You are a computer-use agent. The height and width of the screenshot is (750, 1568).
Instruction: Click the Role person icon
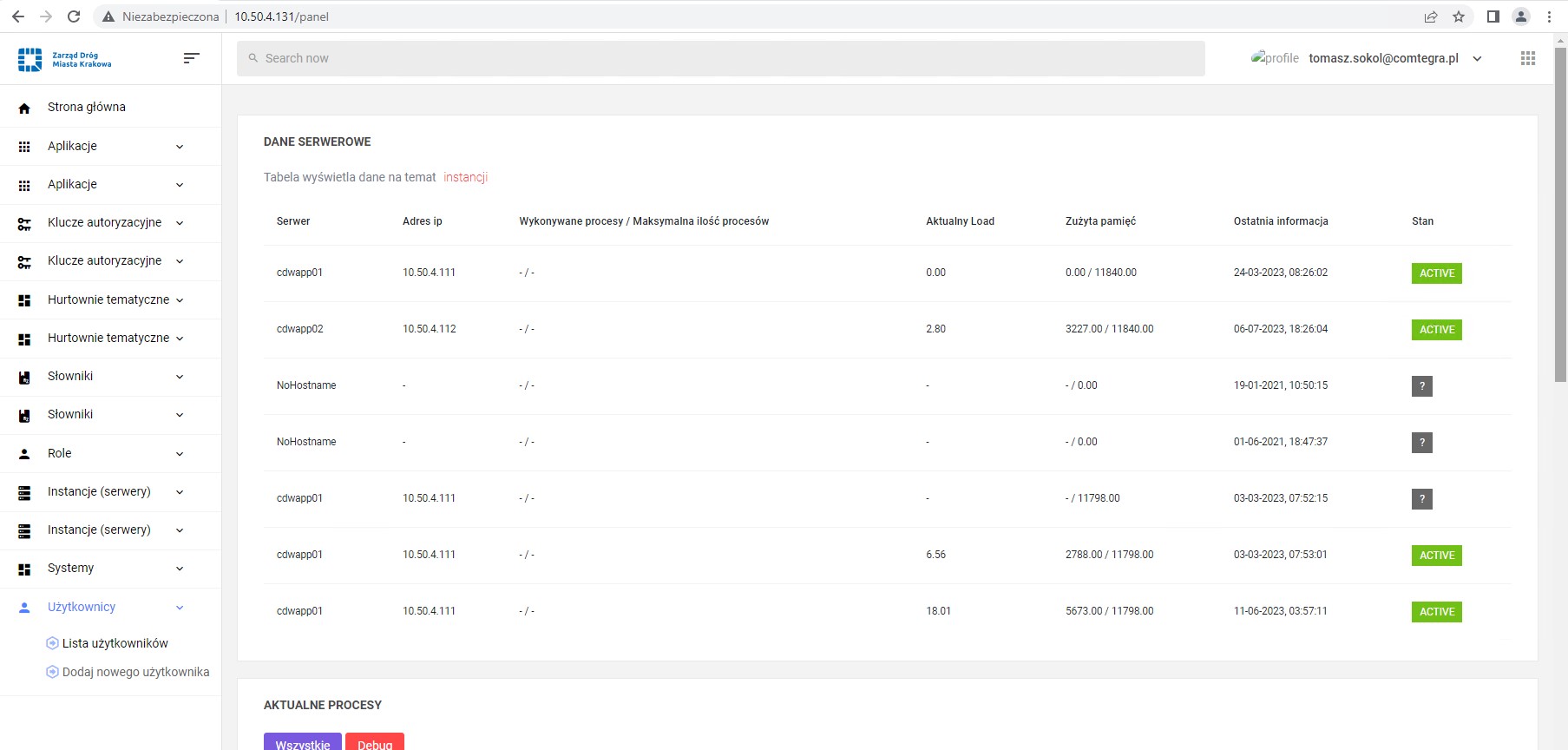point(24,454)
